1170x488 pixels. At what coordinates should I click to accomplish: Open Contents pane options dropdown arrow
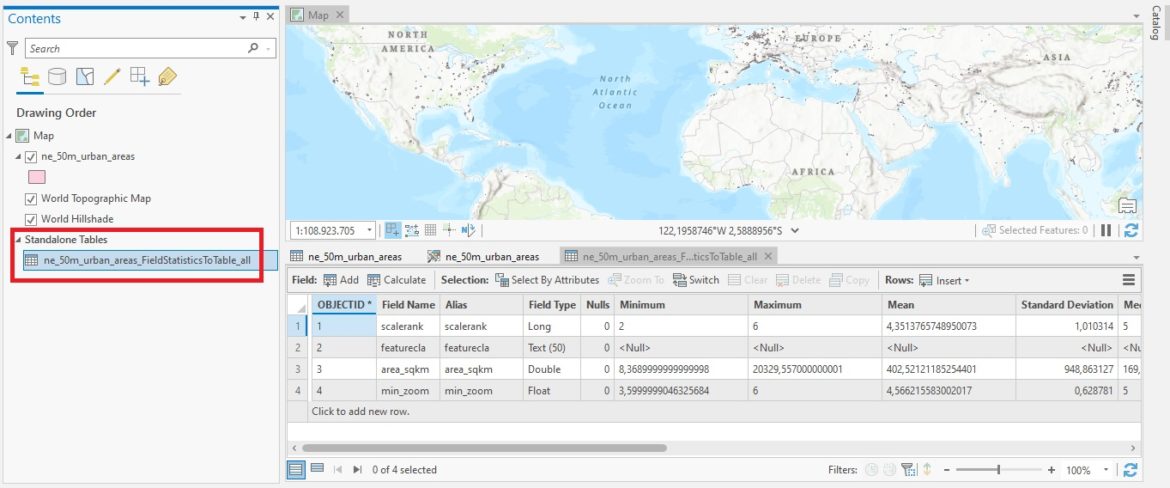click(x=243, y=17)
